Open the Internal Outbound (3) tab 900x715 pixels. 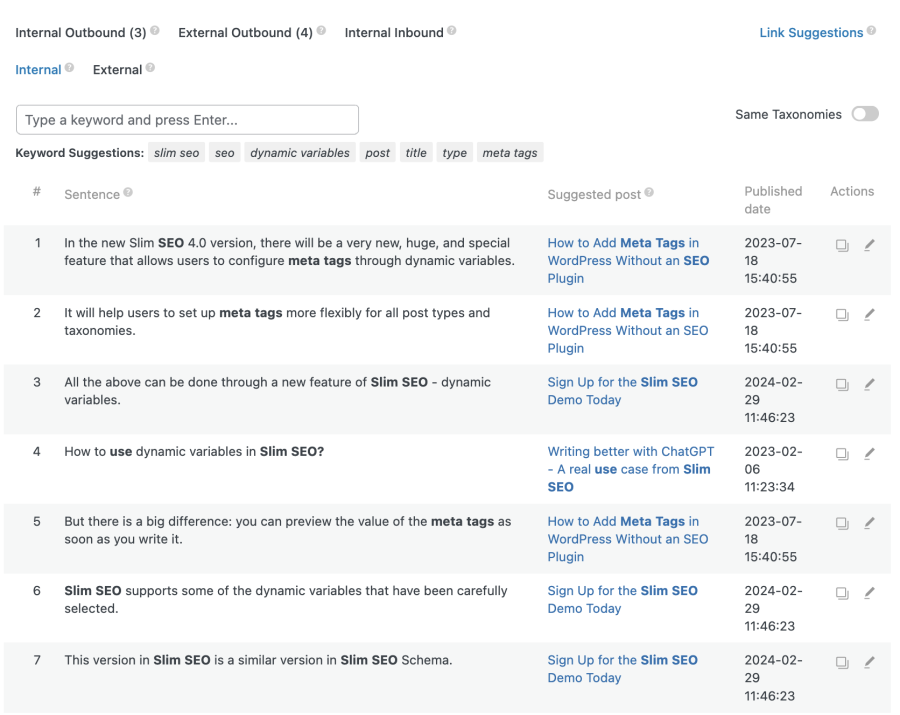coord(81,33)
